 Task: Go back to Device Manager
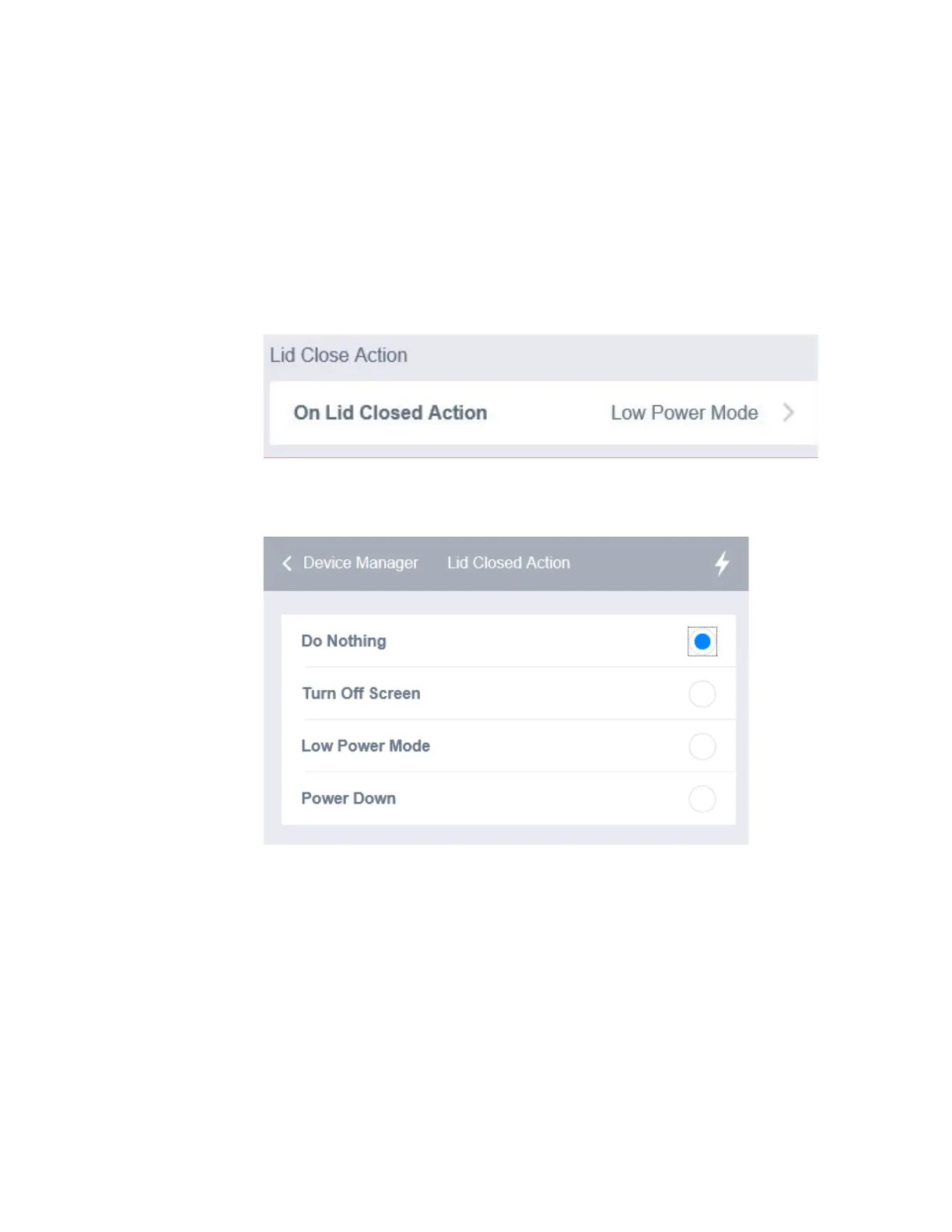tap(360, 563)
